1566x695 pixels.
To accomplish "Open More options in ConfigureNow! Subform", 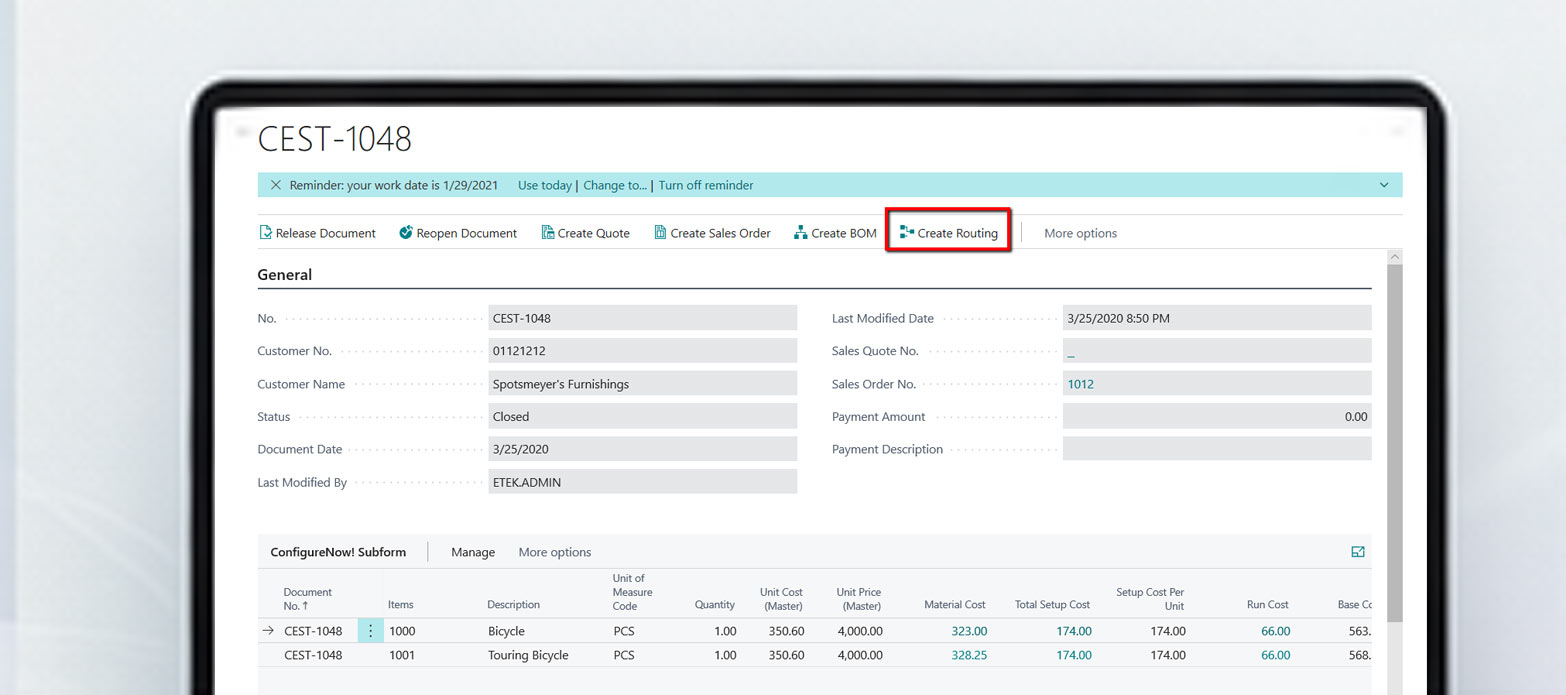I will (x=554, y=552).
